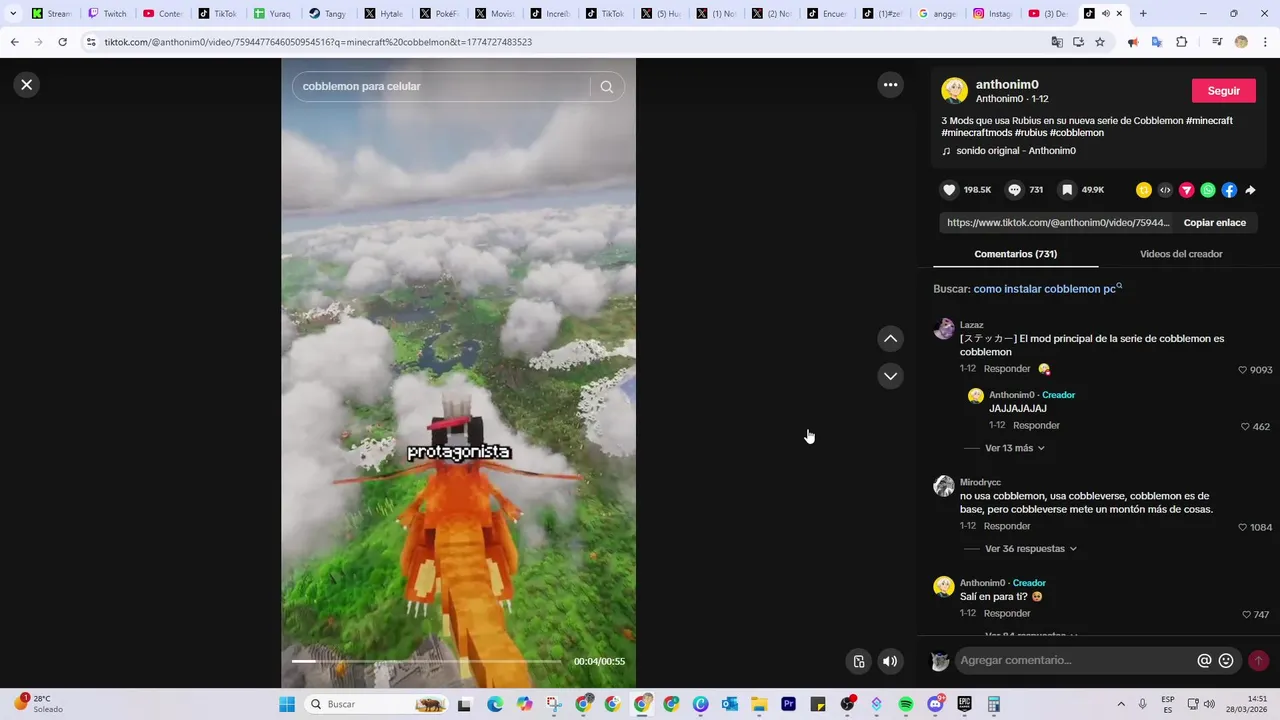
Task: Open the Chrome extensions puzzle icon
Action: (1181, 42)
